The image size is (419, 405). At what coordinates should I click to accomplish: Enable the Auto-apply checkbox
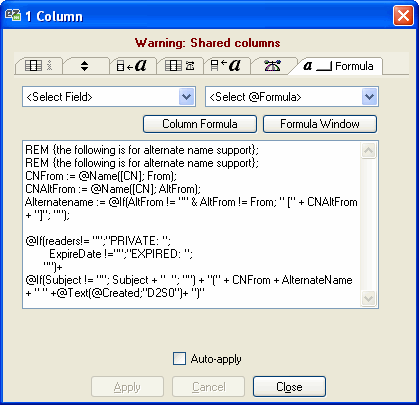tap(179, 359)
